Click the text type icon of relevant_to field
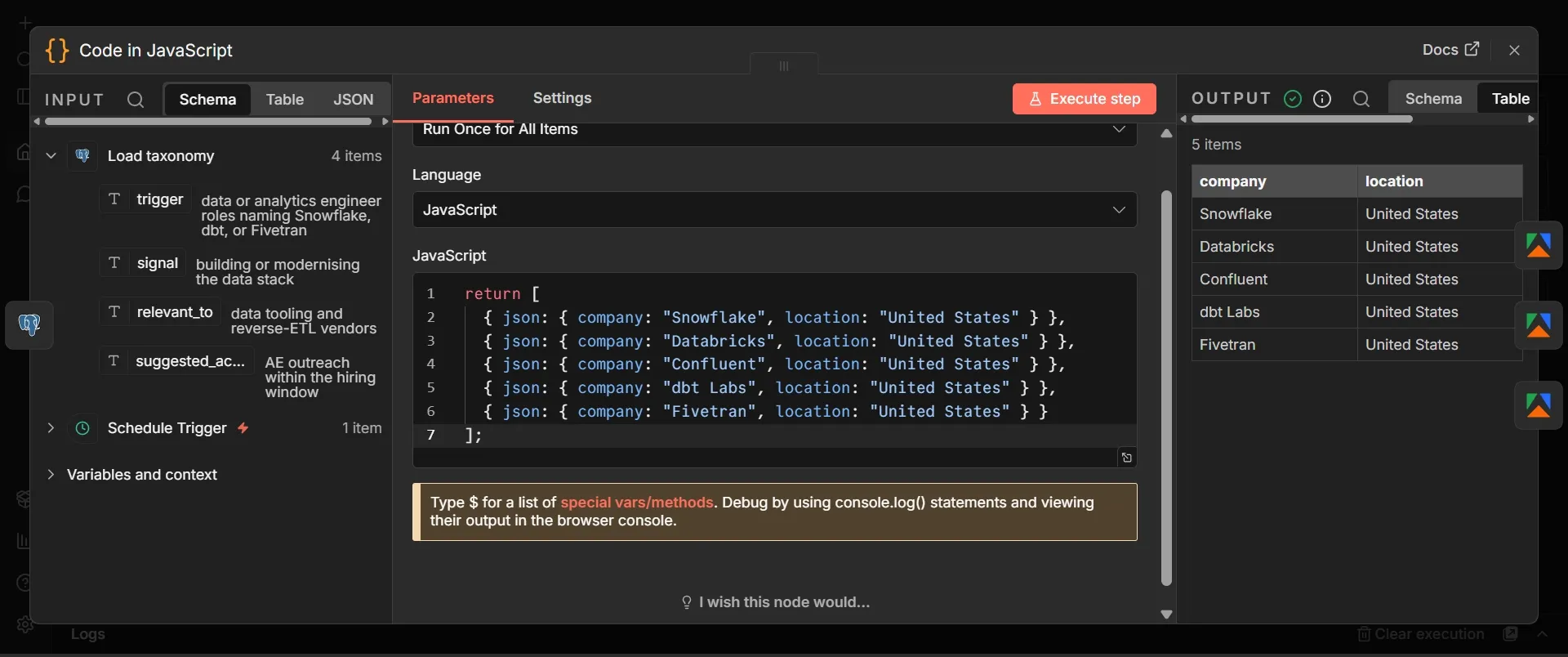 [x=114, y=312]
